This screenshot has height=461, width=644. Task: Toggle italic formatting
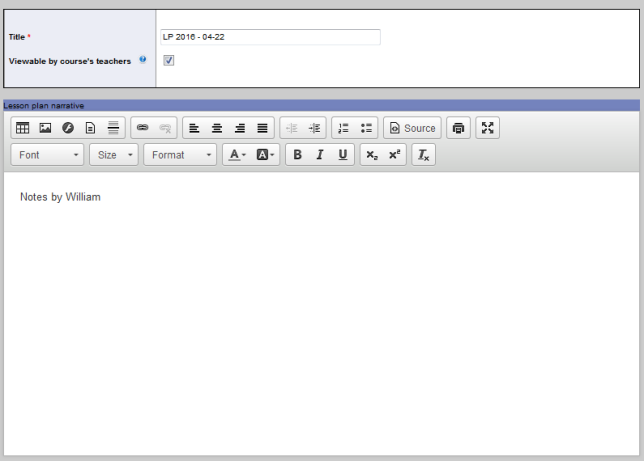320,155
